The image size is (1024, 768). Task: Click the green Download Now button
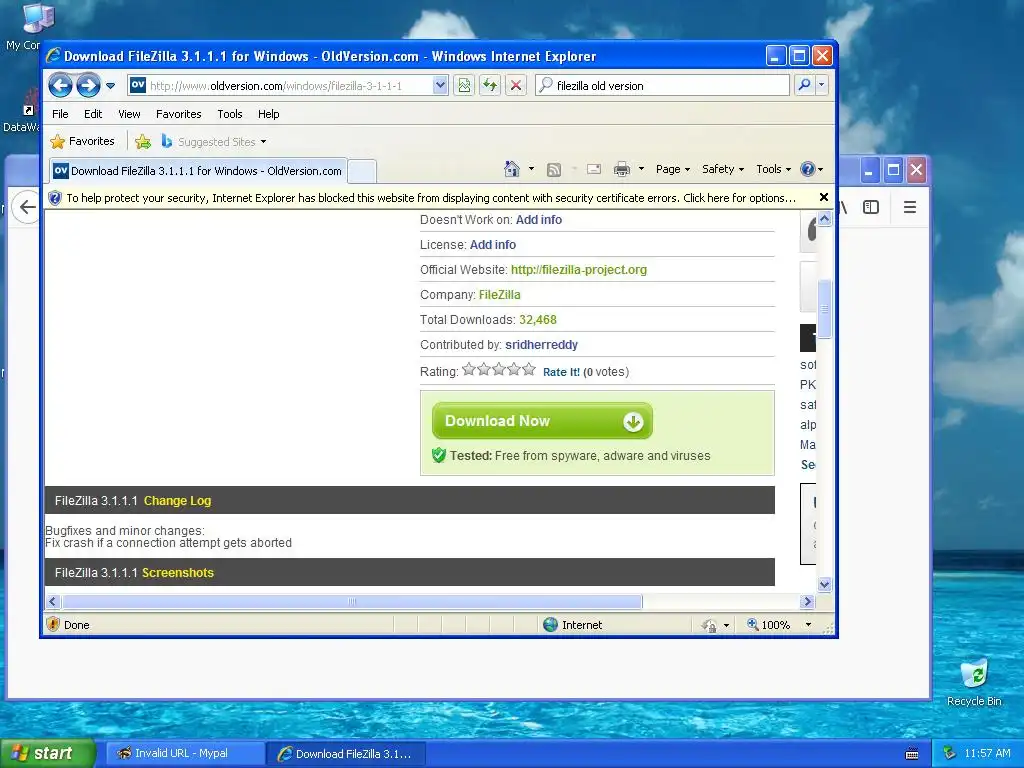click(542, 421)
